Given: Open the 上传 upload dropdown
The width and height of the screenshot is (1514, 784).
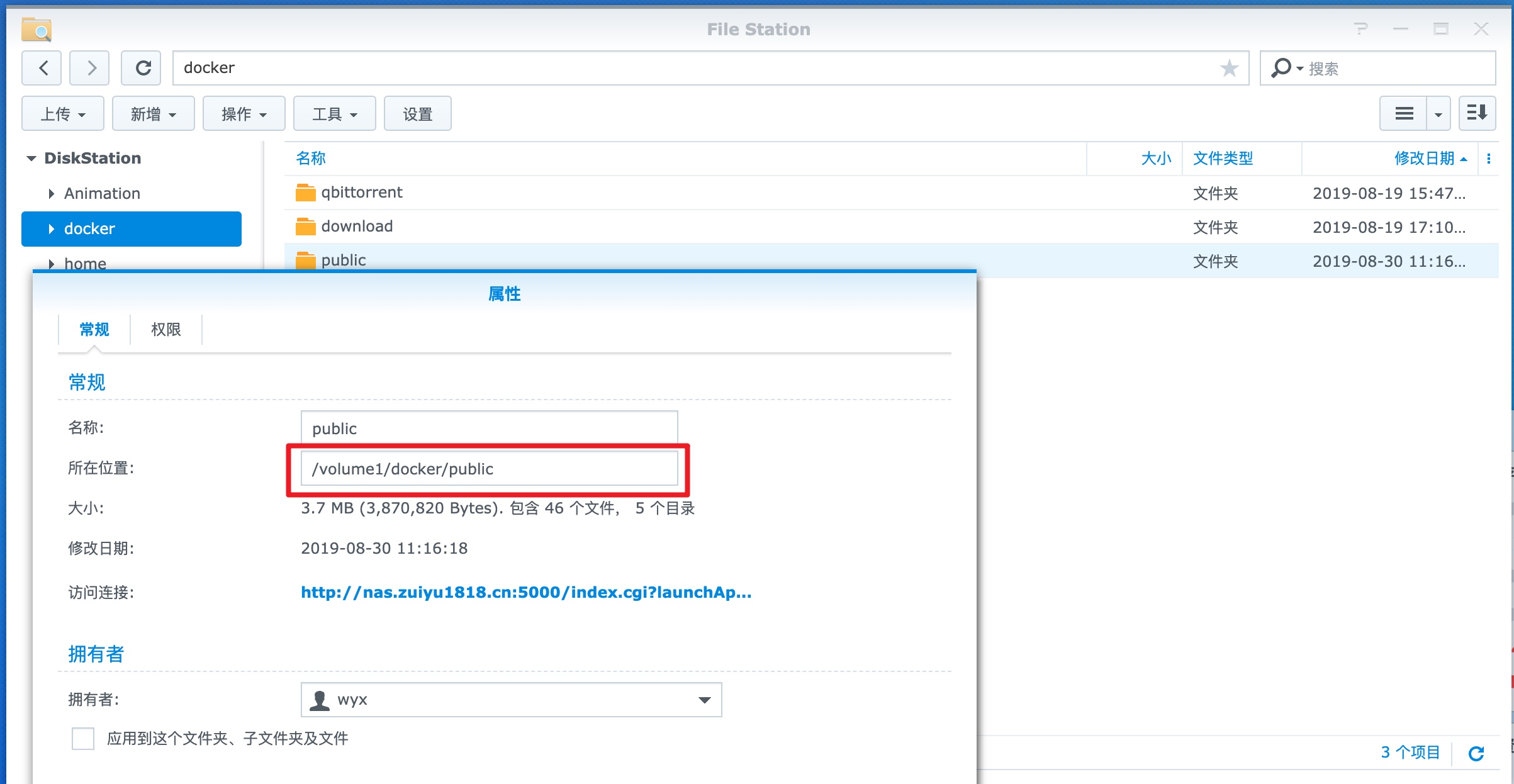Looking at the screenshot, I should pyautogui.click(x=62, y=114).
